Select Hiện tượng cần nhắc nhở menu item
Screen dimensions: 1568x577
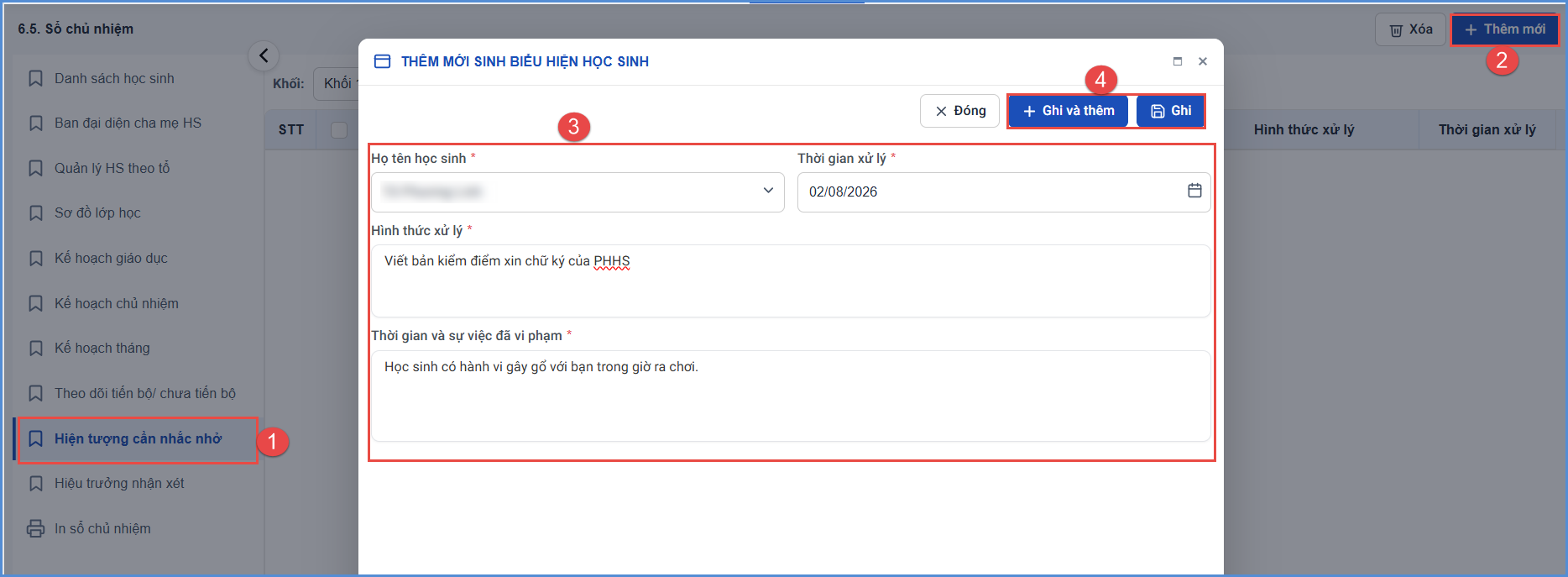[138, 439]
